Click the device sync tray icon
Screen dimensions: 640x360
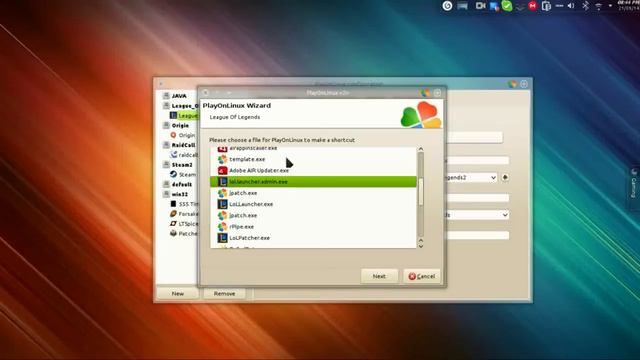click(x=546, y=6)
